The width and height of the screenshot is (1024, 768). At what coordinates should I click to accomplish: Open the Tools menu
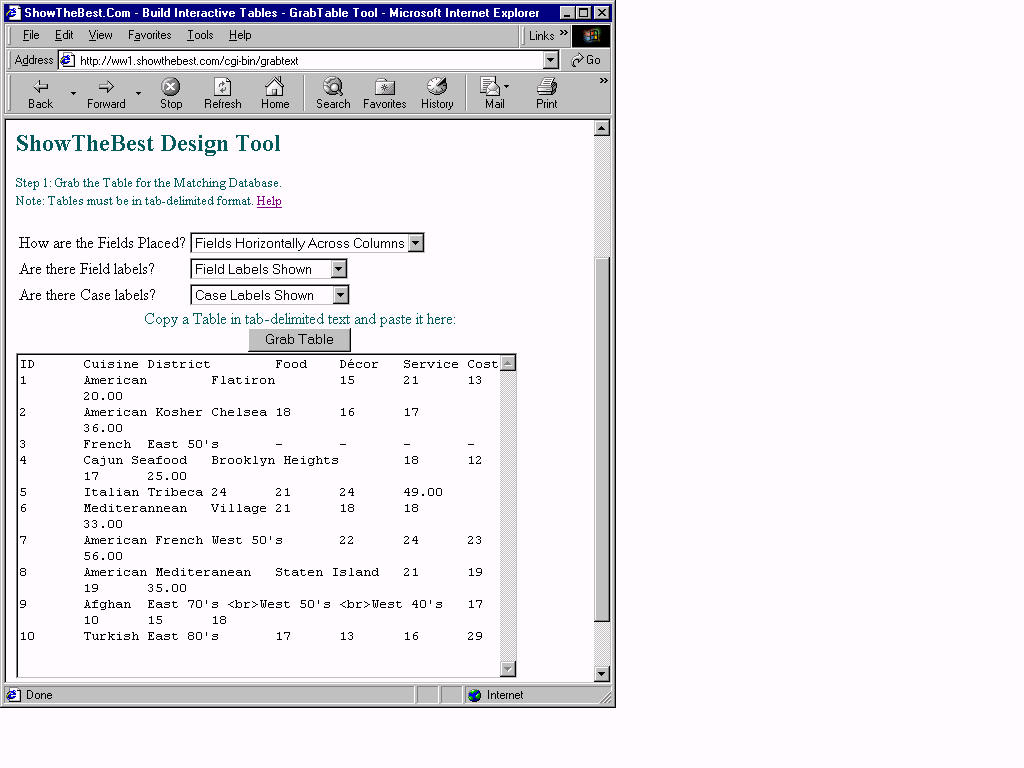[x=200, y=35]
